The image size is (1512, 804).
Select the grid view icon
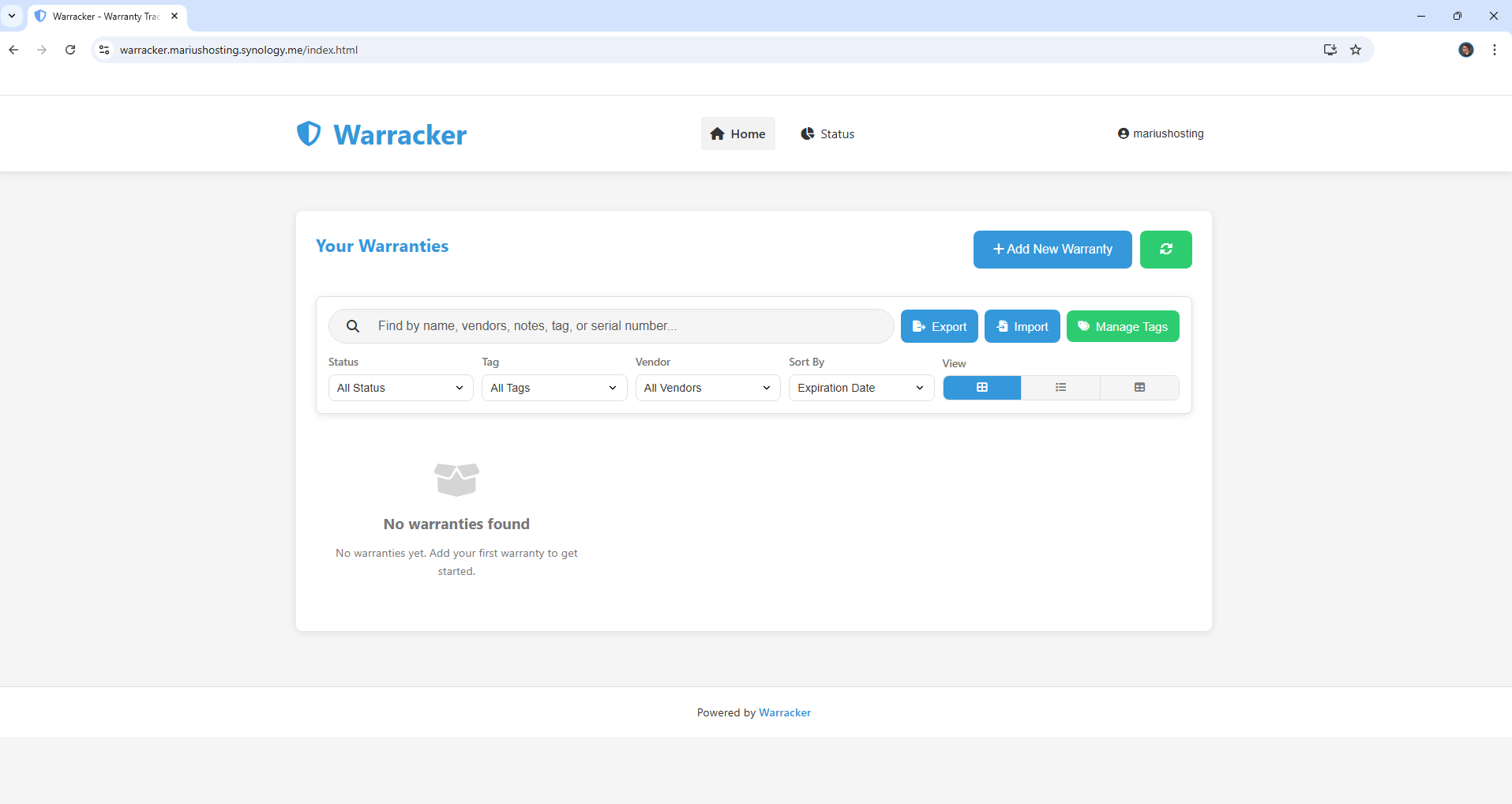pyautogui.click(x=982, y=388)
